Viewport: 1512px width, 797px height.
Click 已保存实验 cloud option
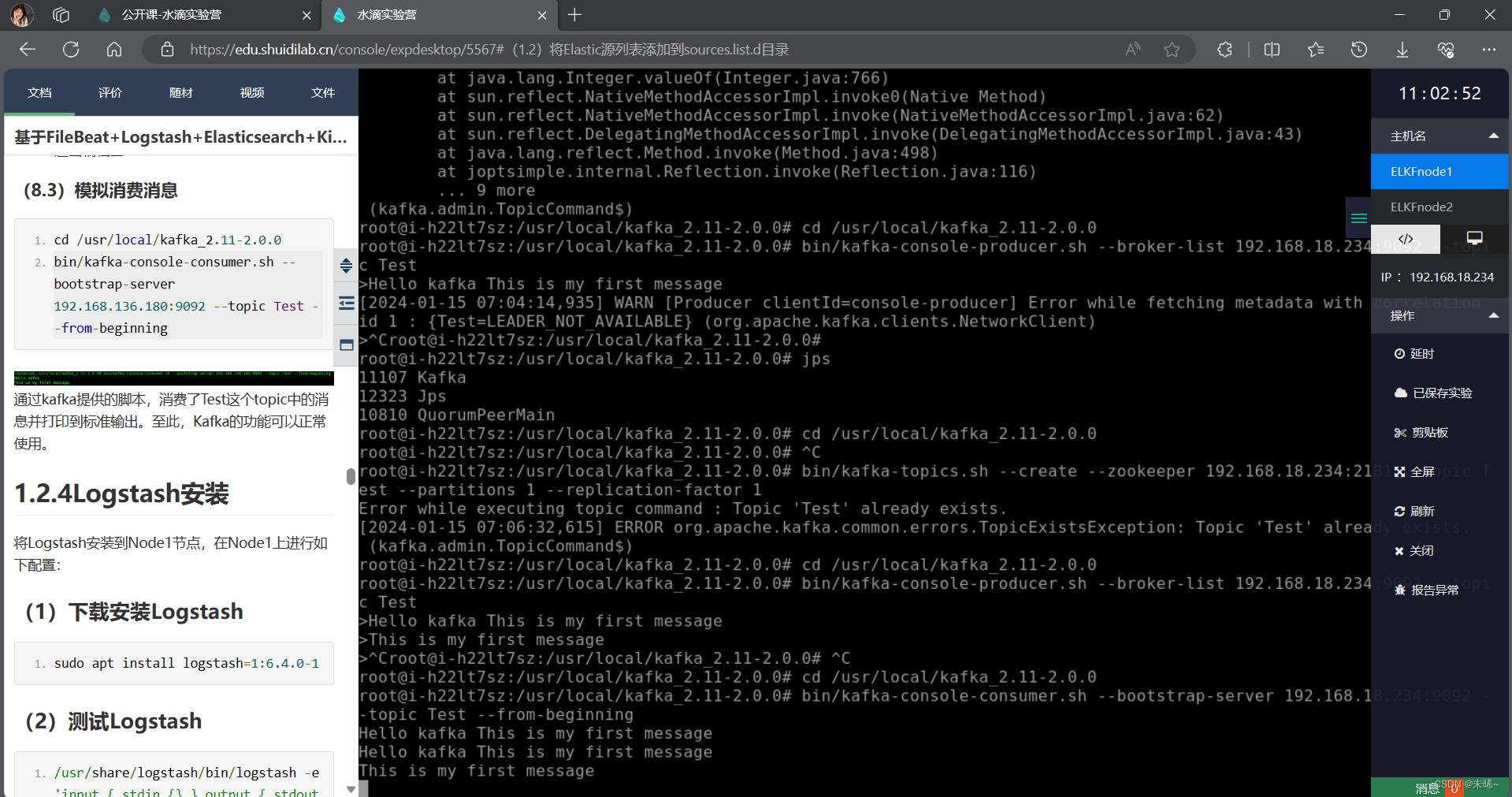pyautogui.click(x=1433, y=393)
